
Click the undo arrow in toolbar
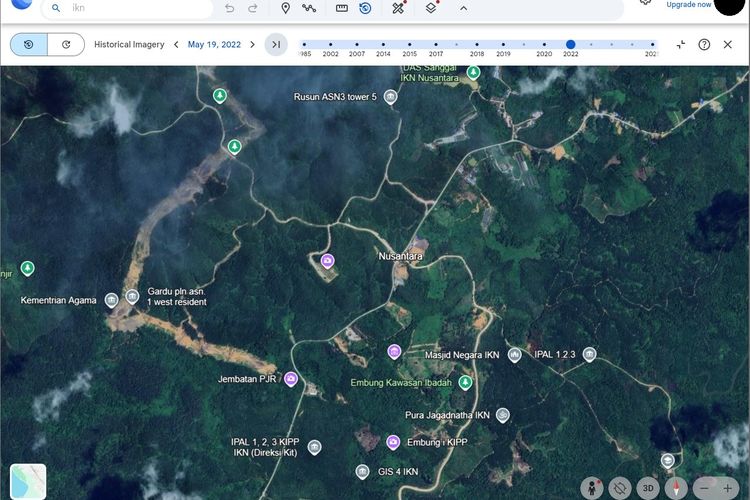(230, 8)
